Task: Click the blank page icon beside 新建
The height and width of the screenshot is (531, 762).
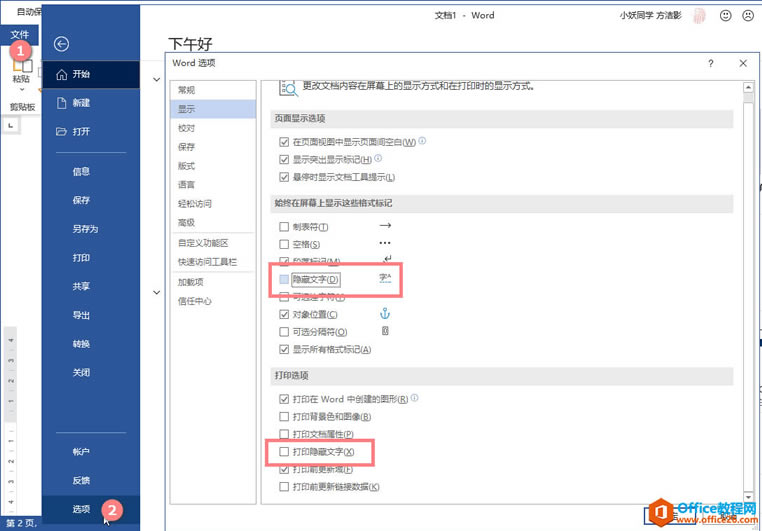Action: [x=62, y=103]
